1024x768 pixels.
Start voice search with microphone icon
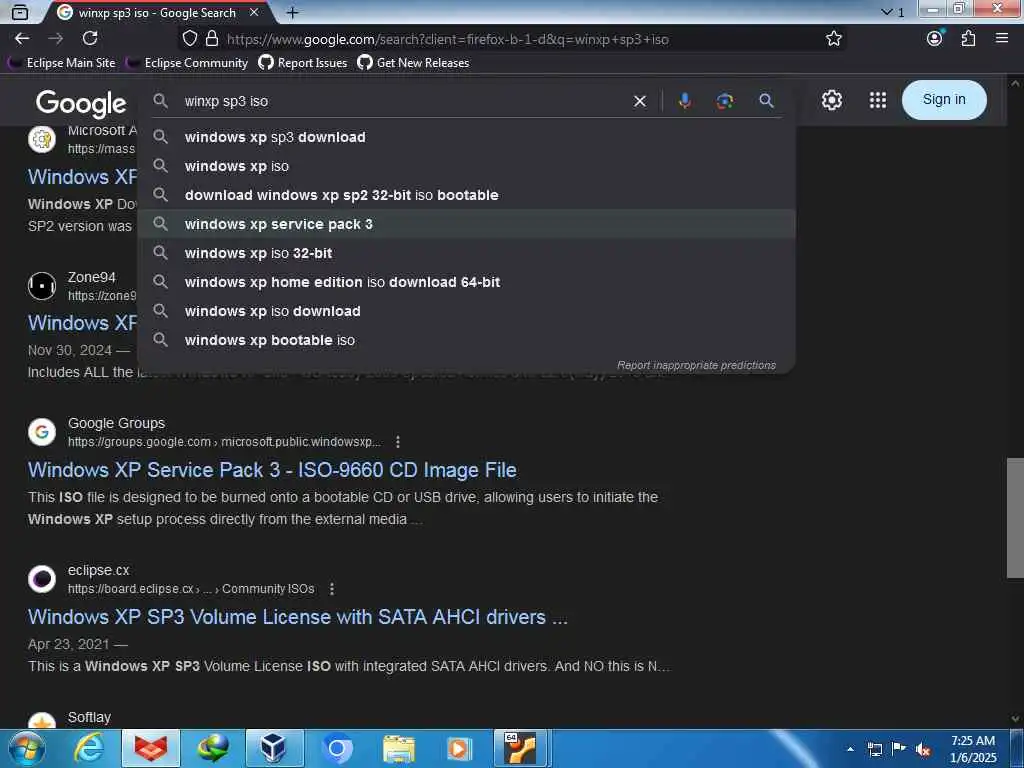684,101
